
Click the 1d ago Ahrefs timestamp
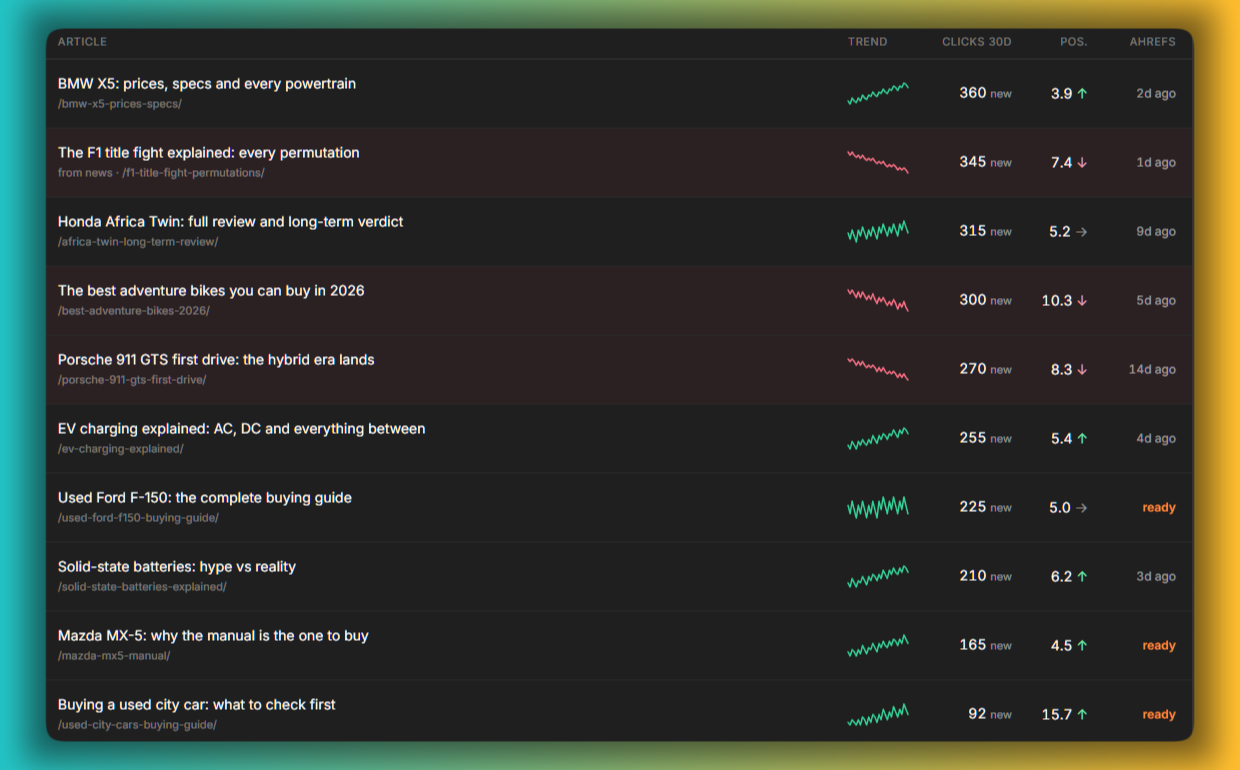coord(1156,162)
